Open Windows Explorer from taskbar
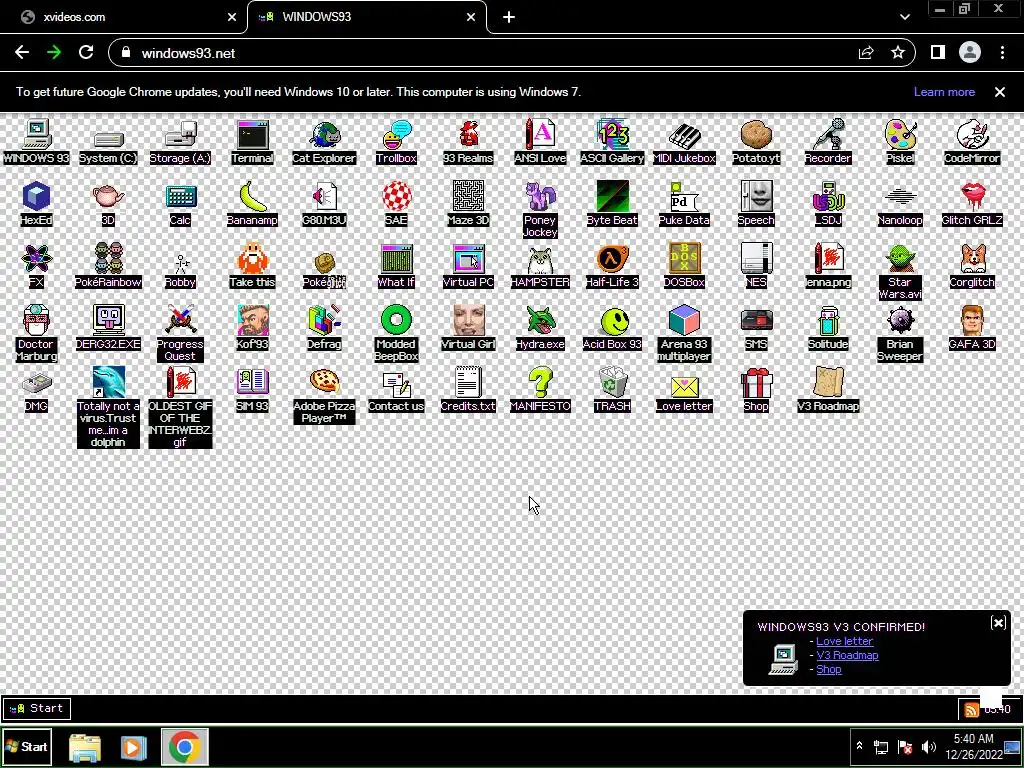This screenshot has width=1024, height=768. click(85, 747)
